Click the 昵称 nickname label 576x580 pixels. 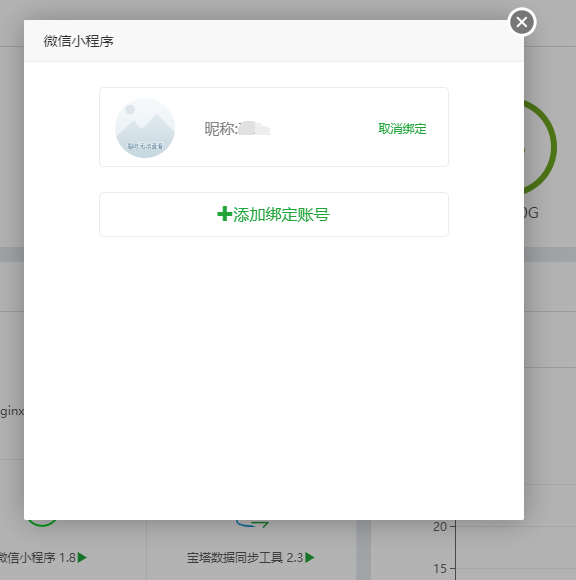pyautogui.click(x=221, y=129)
